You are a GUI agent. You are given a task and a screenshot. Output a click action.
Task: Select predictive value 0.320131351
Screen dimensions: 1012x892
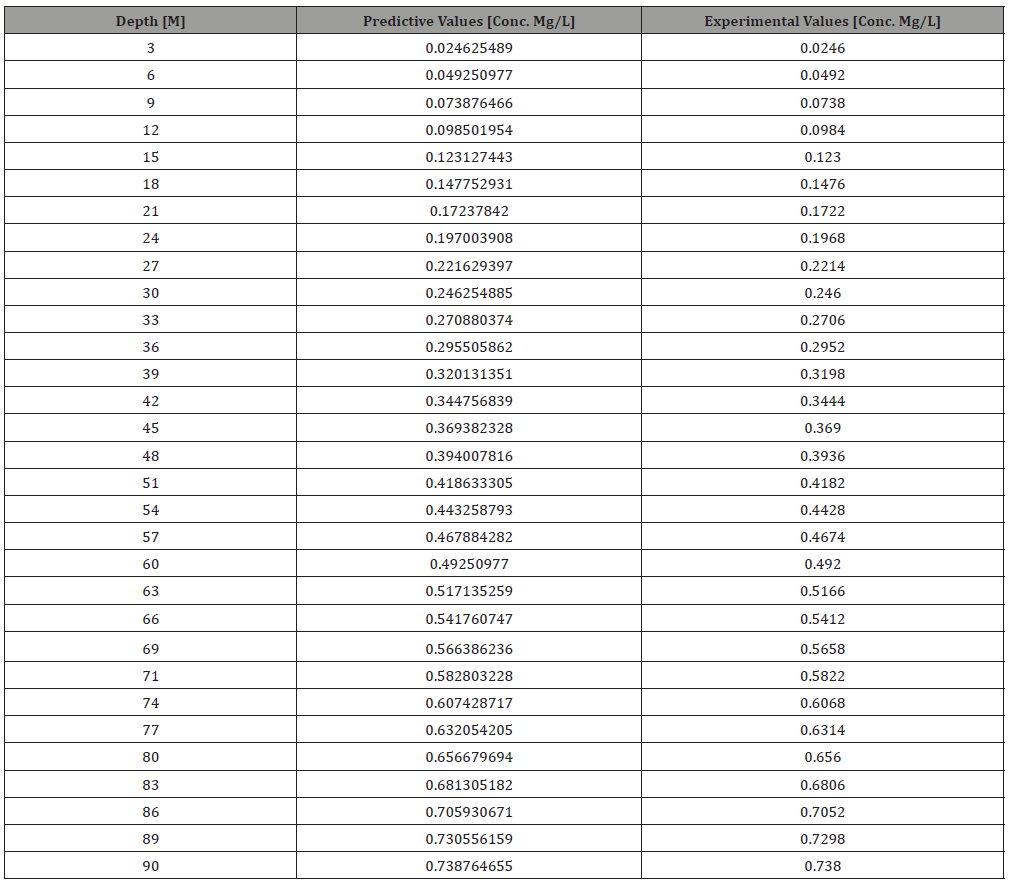pyautogui.click(x=469, y=375)
